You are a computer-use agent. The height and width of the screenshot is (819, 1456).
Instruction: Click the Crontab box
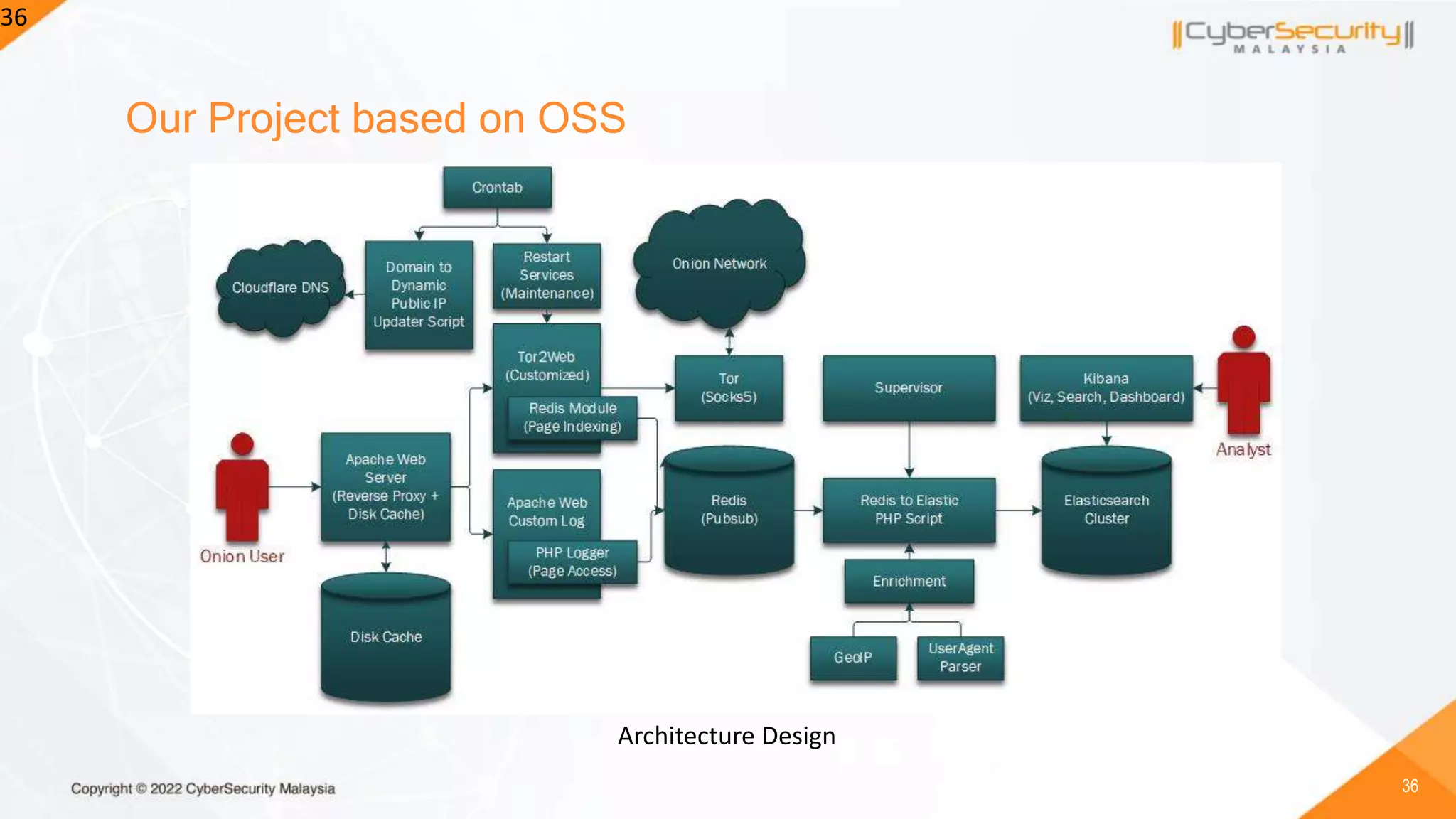[497, 188]
